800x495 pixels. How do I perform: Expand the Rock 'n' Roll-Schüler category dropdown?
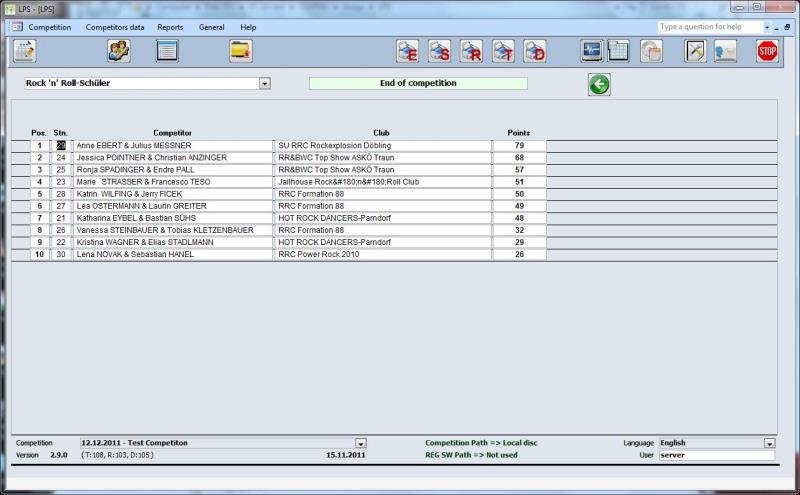[x=265, y=84]
